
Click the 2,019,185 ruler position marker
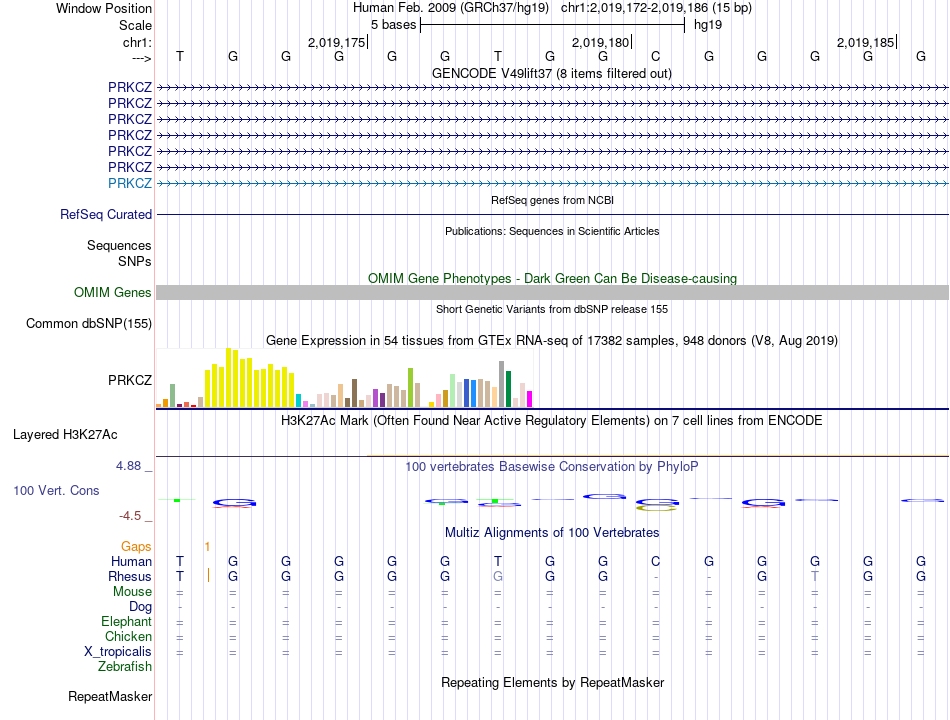[866, 42]
